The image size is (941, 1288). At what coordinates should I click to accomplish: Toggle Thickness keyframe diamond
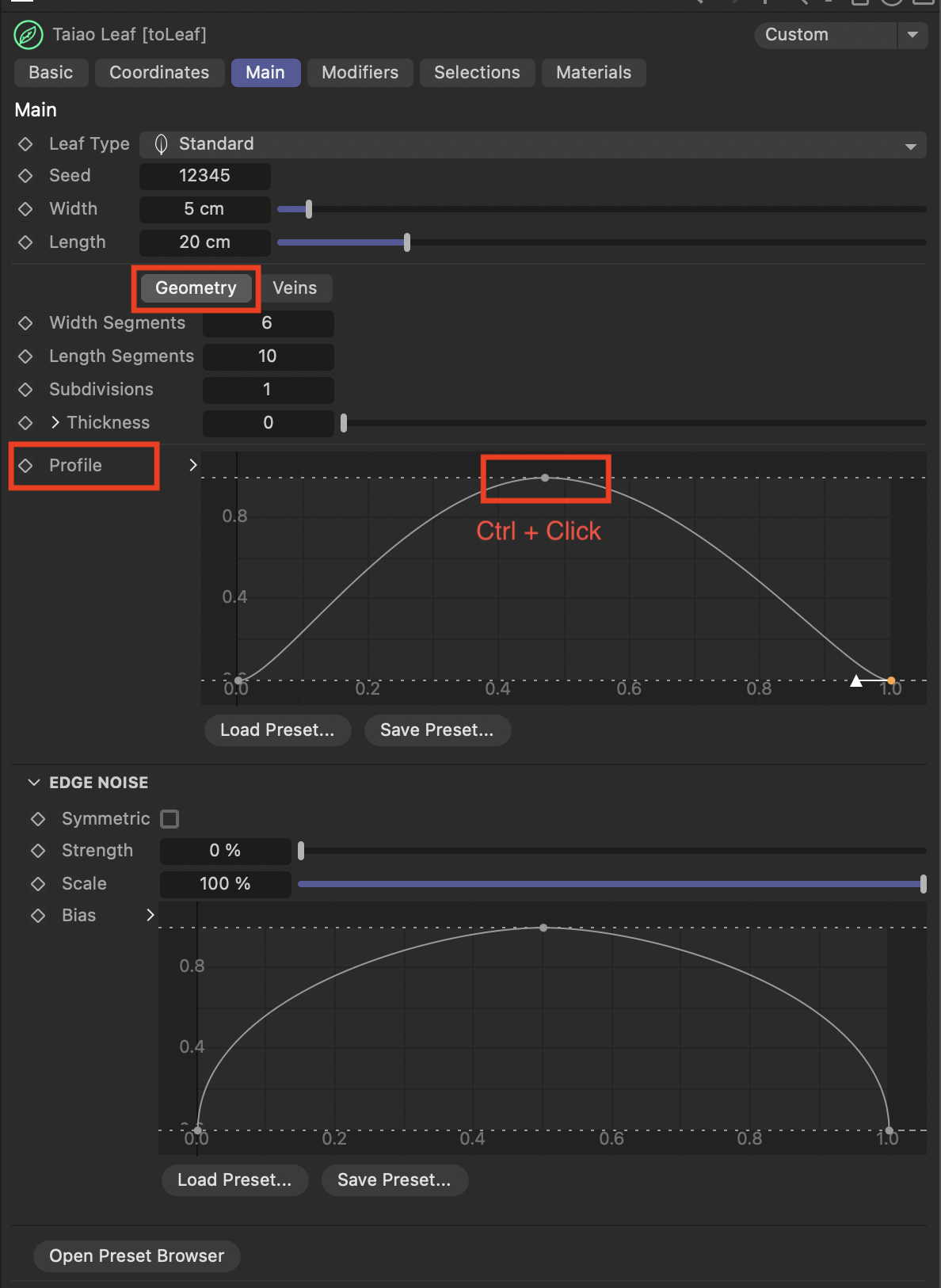pyautogui.click(x=25, y=423)
